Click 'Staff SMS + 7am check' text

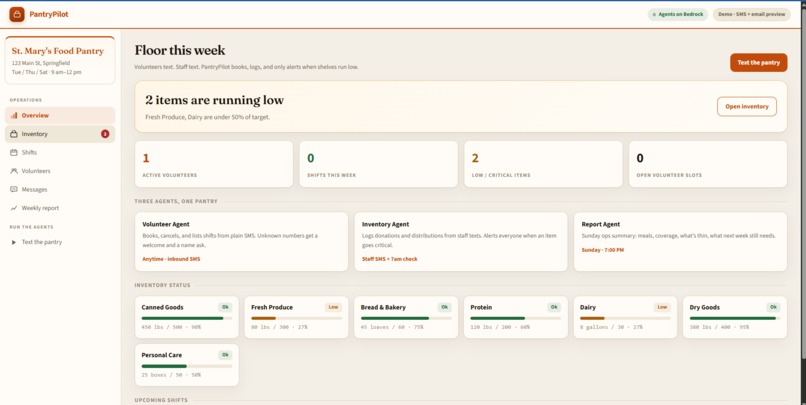pos(390,259)
